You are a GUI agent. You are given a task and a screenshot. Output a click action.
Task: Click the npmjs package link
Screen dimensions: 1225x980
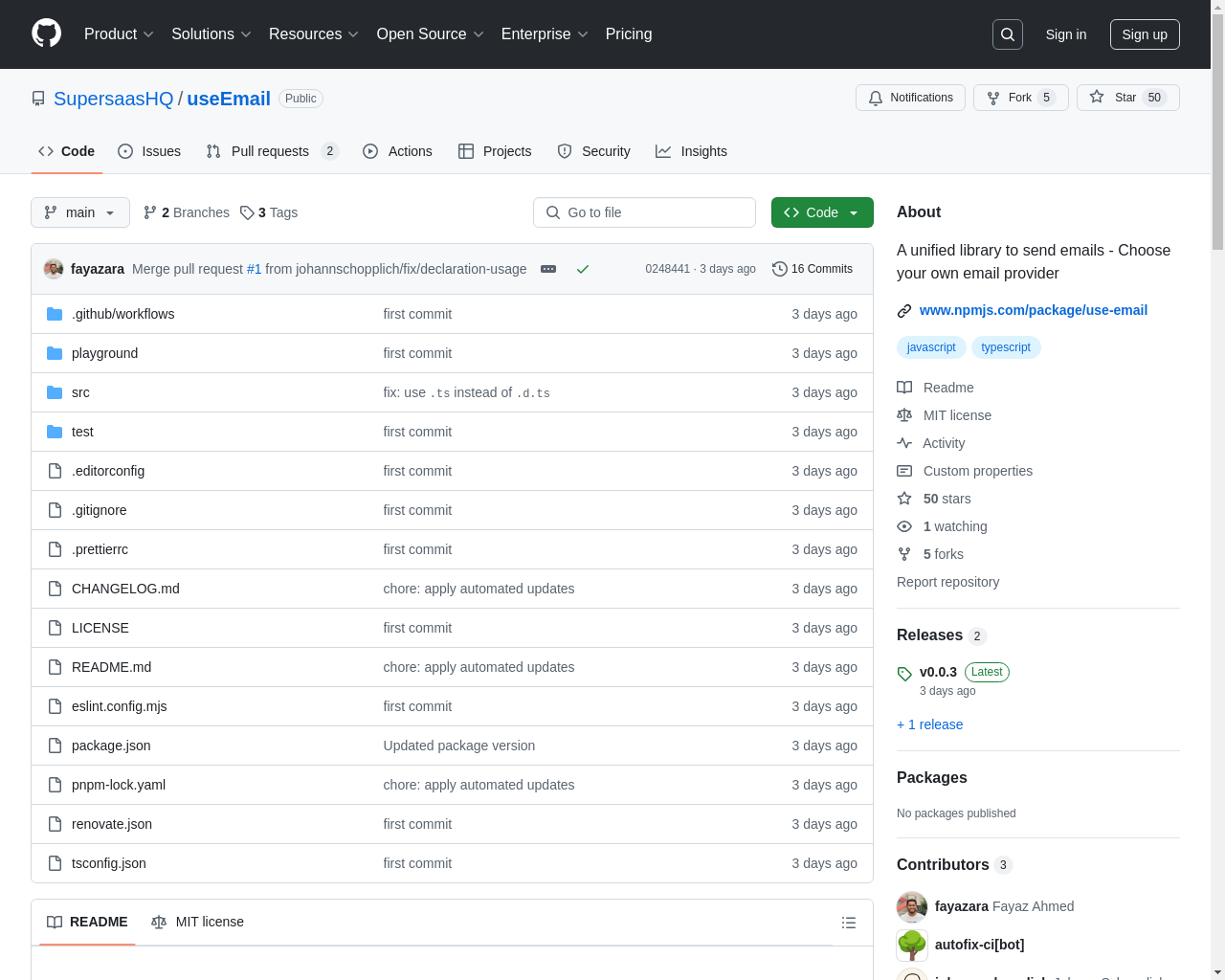pyautogui.click(x=1033, y=310)
